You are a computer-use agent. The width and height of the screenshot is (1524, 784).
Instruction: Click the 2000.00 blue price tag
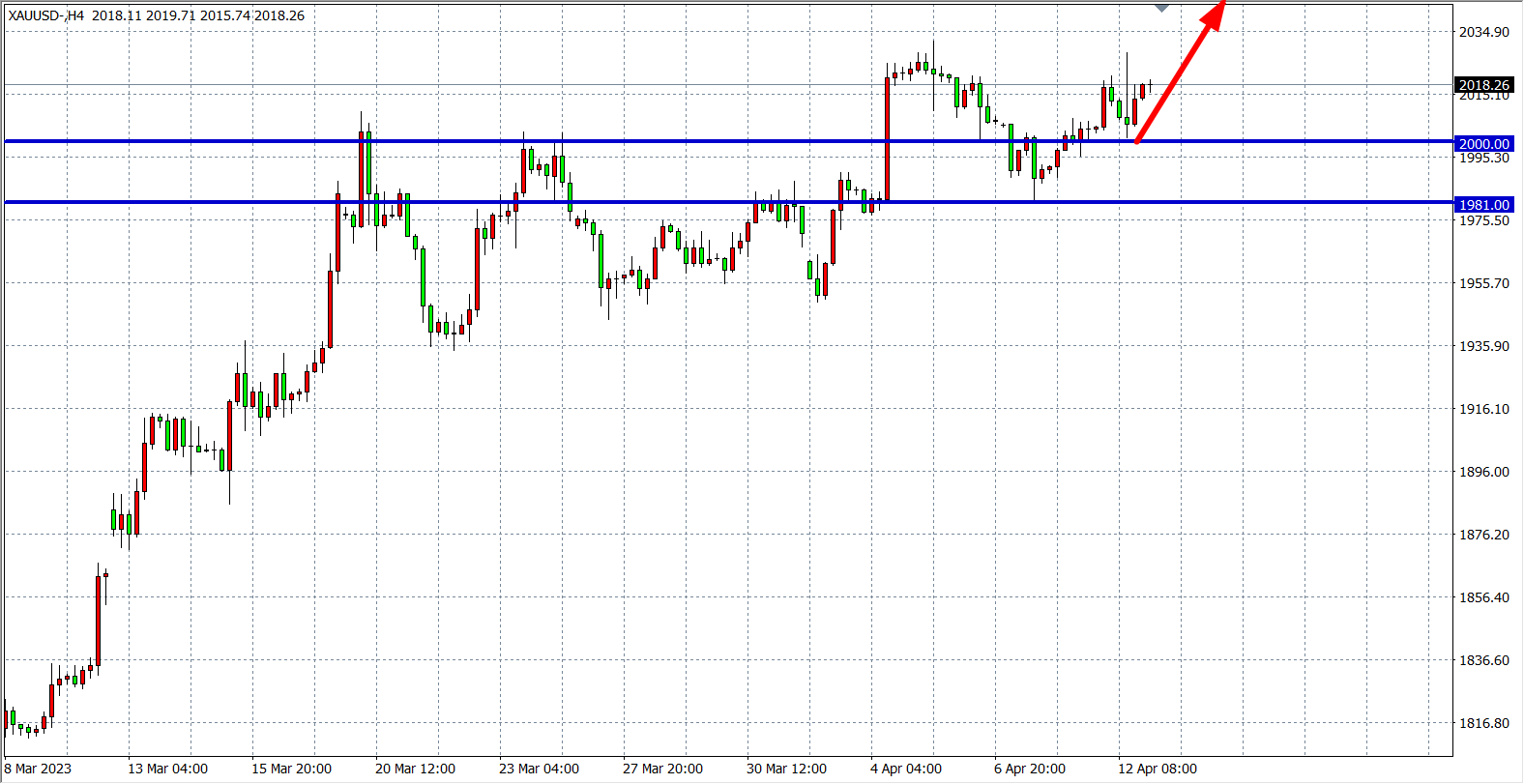pos(1483,144)
